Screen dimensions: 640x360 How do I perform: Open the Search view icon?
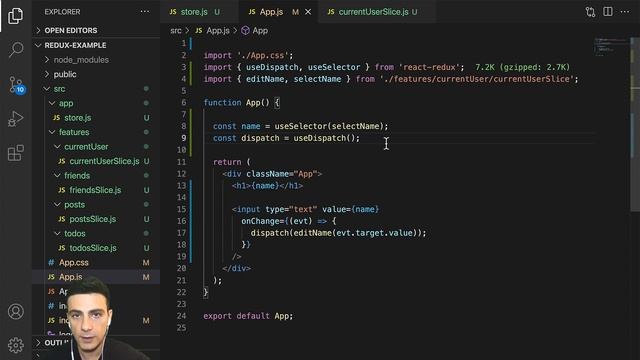pos(16,49)
